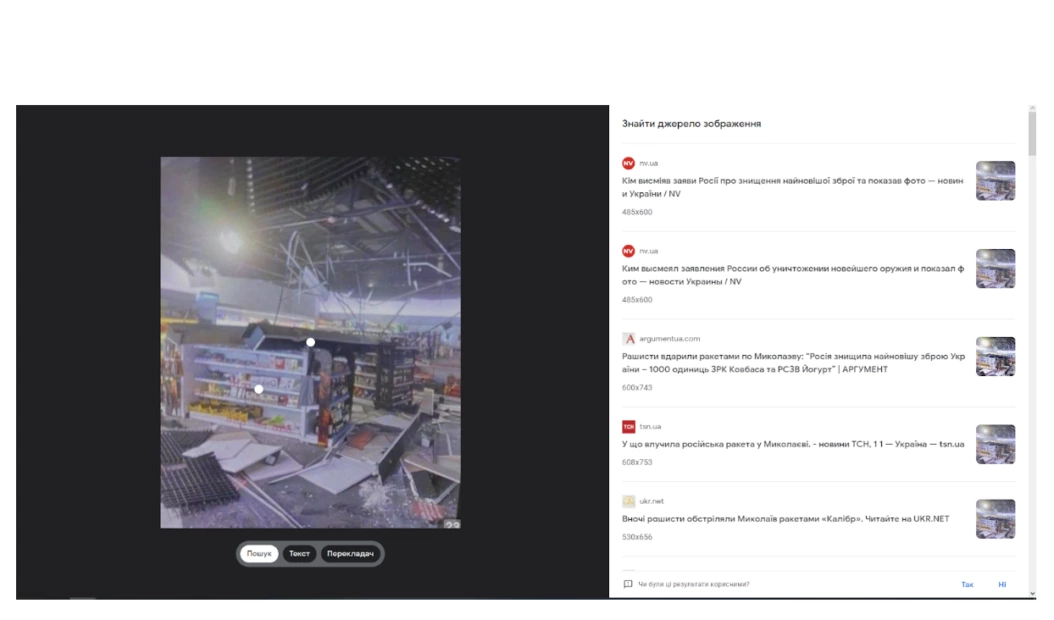
Task: Open thumbnail of the first nv.ua result
Action: (995, 181)
